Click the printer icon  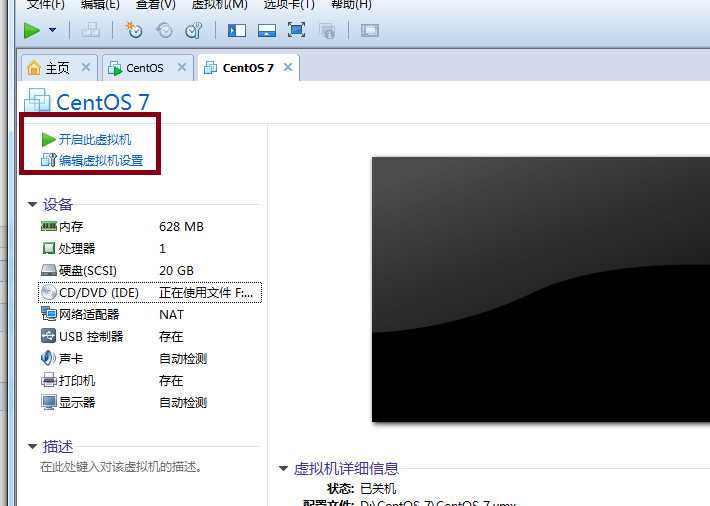click(48, 380)
